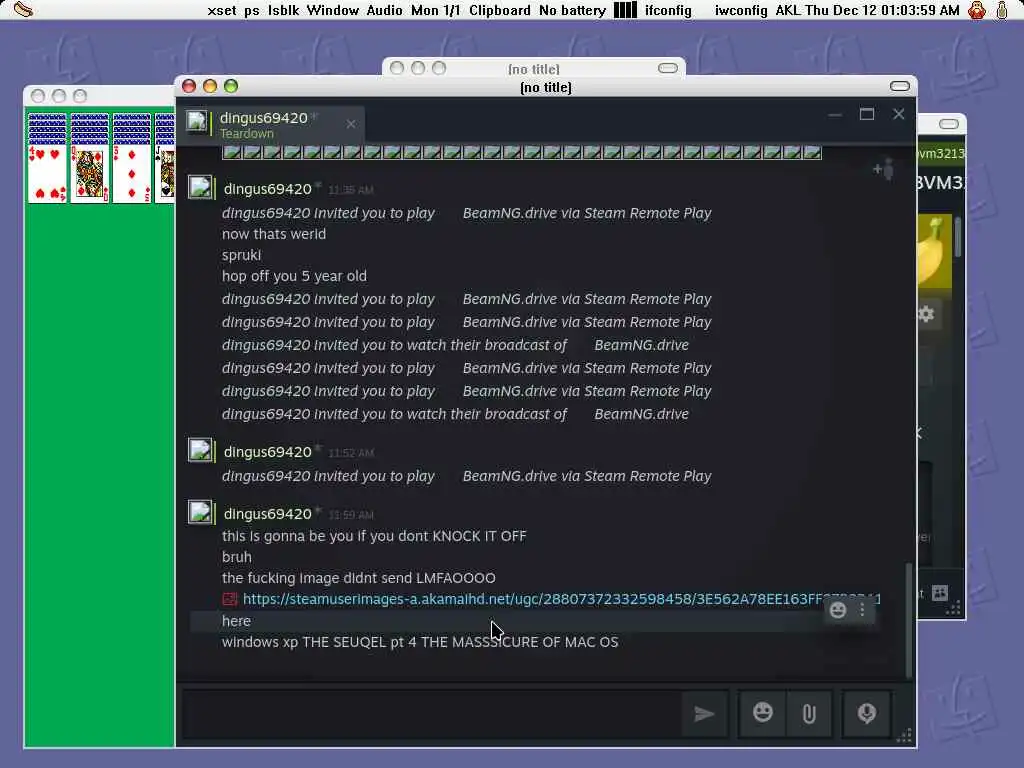Send the chat message with arrow button

[x=704, y=713]
